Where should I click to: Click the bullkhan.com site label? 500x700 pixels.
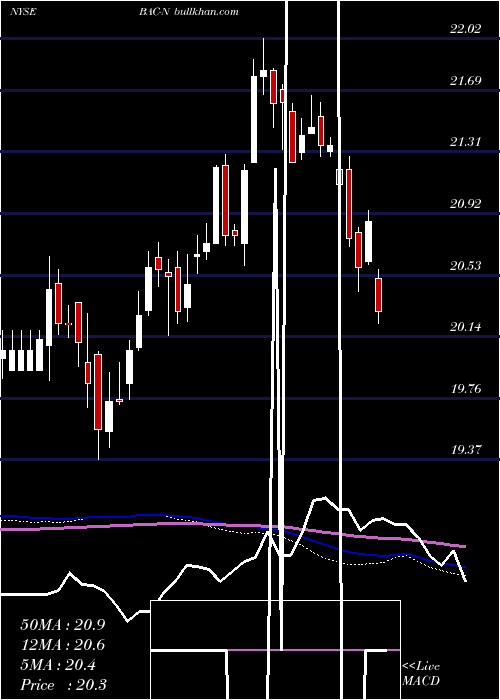pos(205,12)
